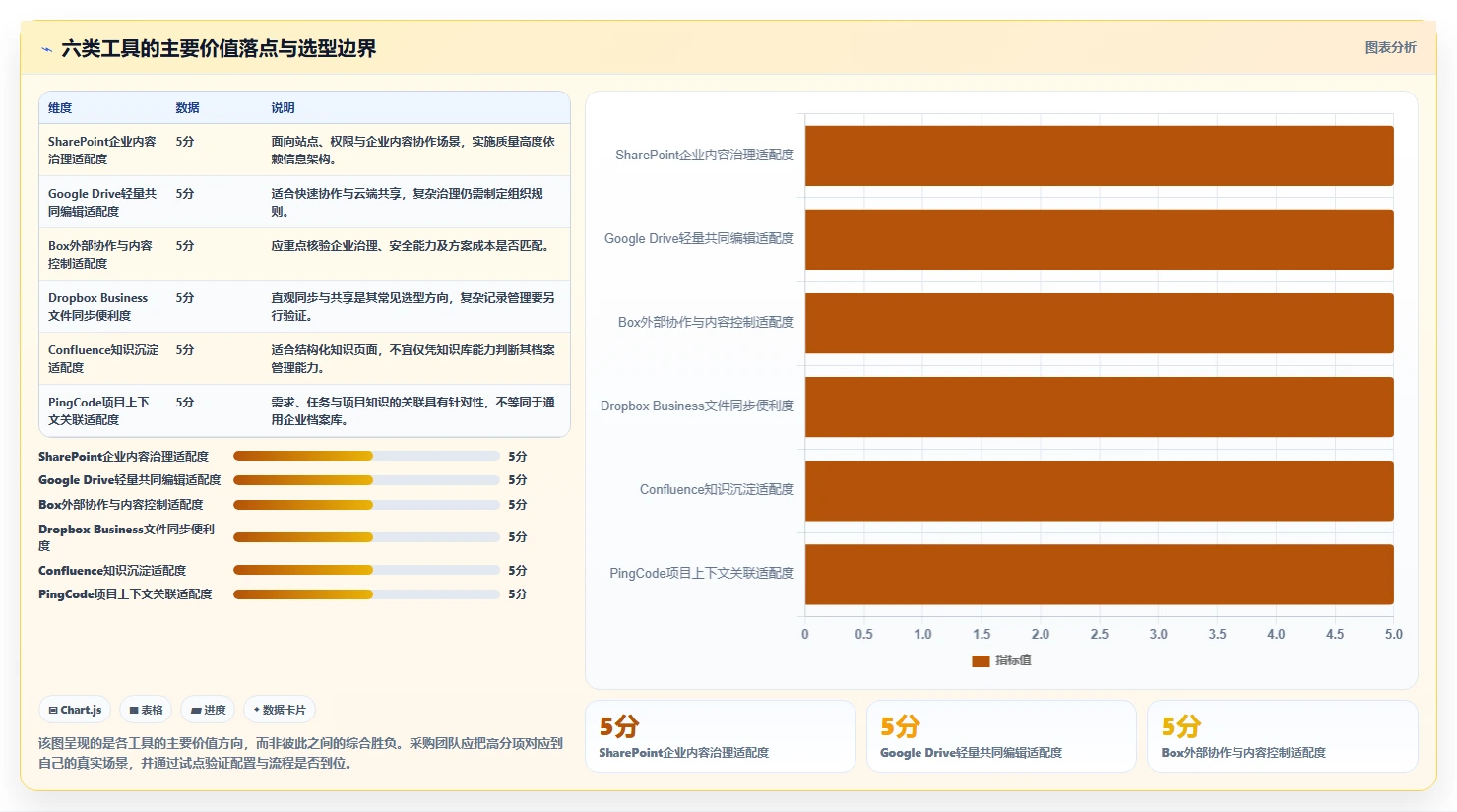Click the 5分 value in the SharePoint table row

point(185,142)
